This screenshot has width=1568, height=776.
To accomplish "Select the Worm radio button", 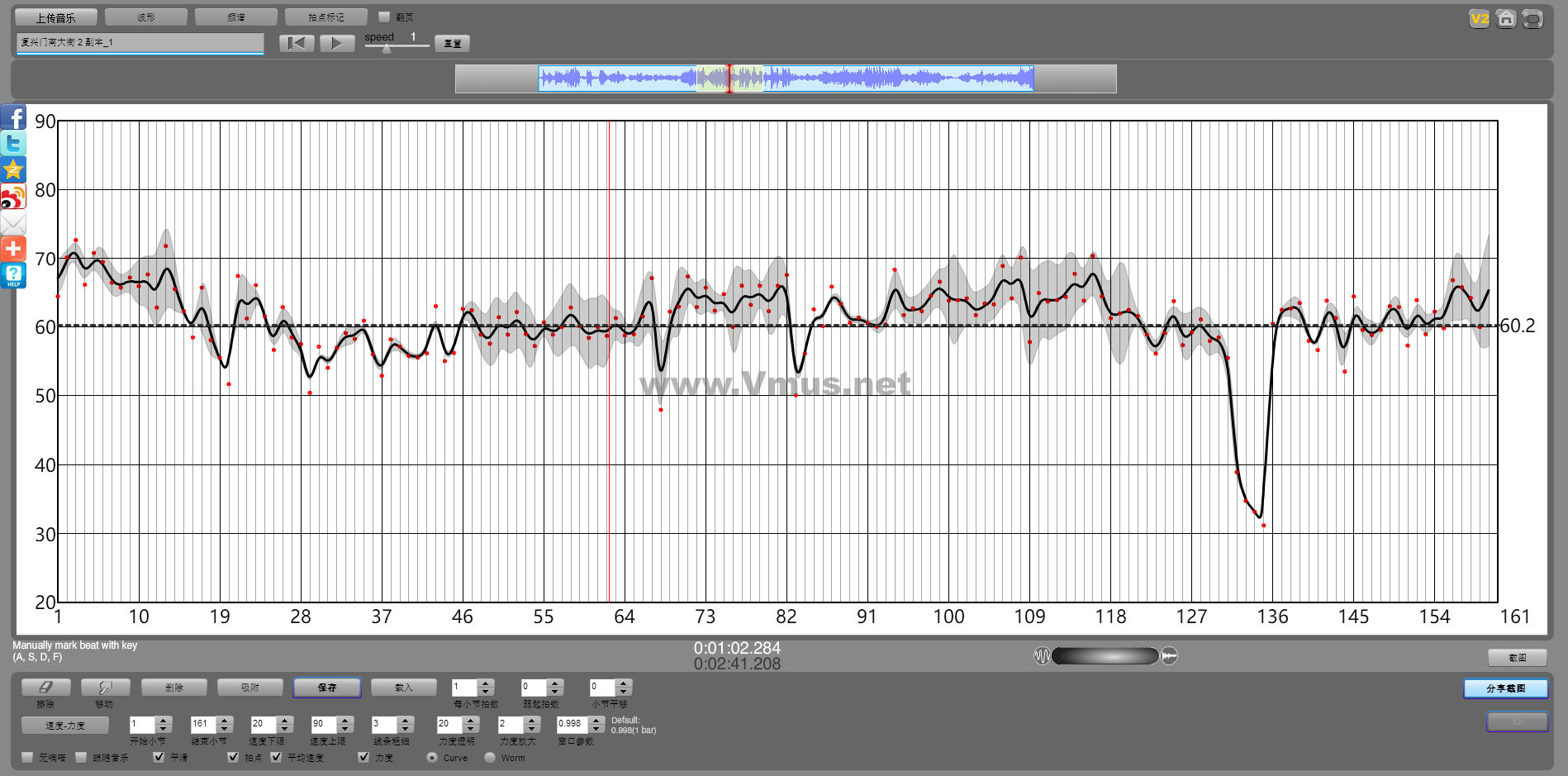I will pyautogui.click(x=490, y=757).
